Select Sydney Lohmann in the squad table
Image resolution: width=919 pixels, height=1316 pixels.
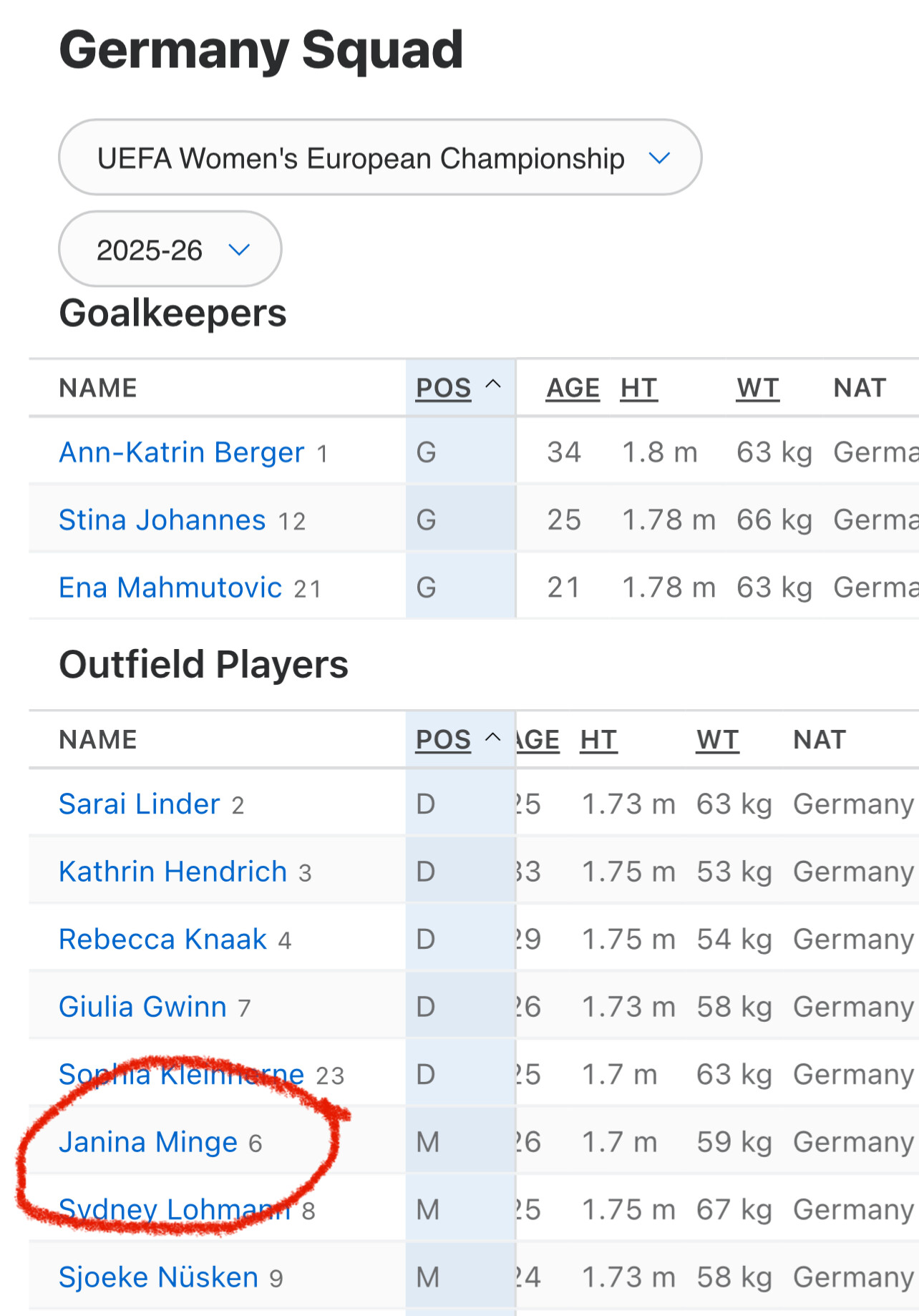point(175,1209)
